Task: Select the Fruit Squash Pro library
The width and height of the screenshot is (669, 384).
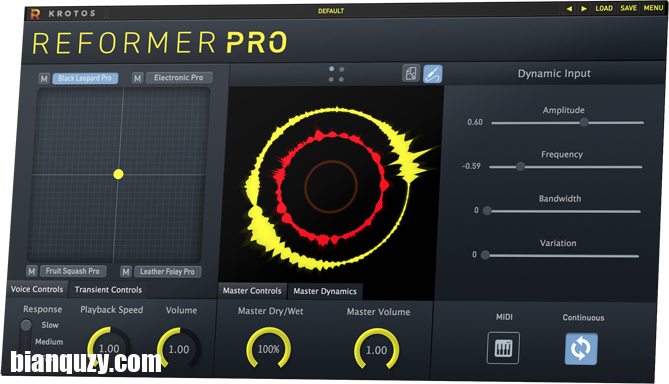Action: pos(73,271)
